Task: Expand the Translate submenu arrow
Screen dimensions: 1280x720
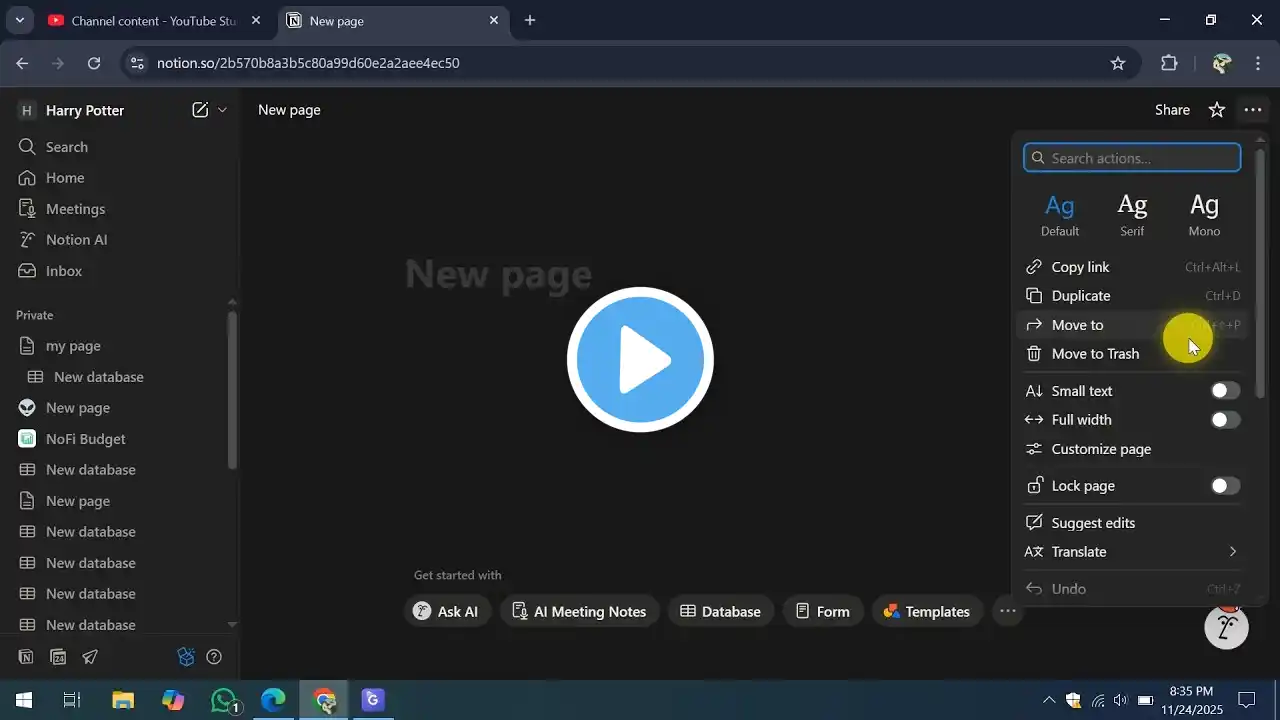Action: pos(1233,552)
